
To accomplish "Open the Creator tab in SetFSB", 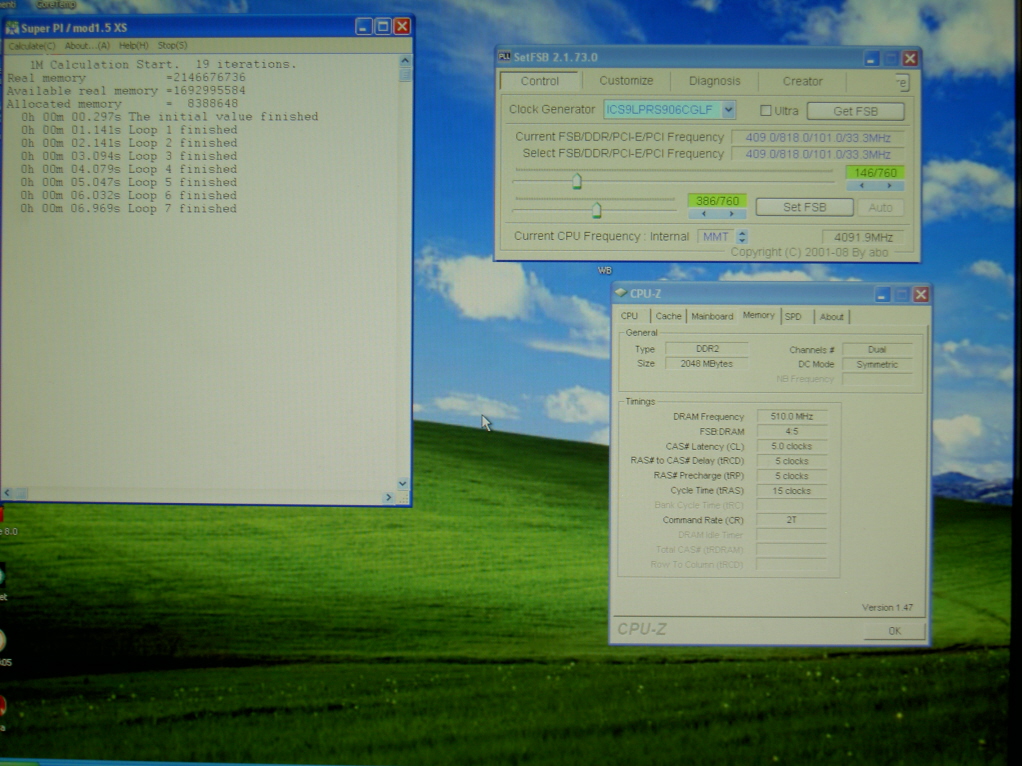I will click(x=802, y=81).
